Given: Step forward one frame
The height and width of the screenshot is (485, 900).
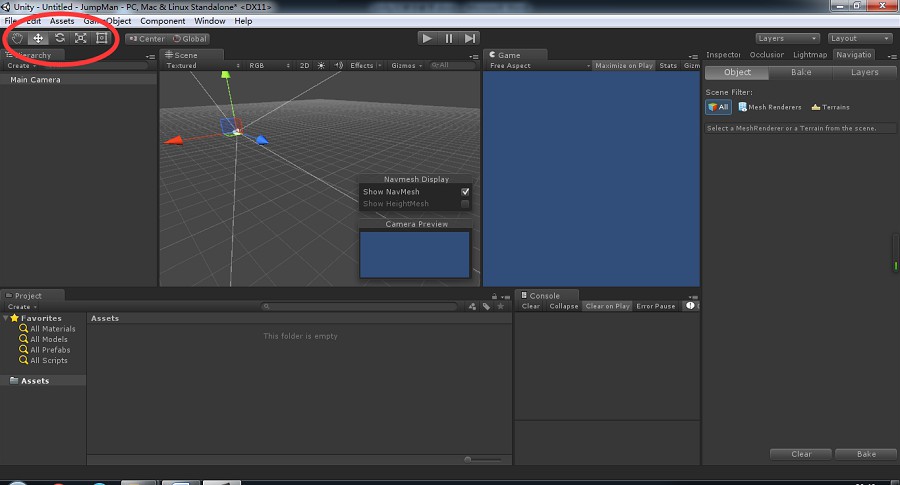Looking at the screenshot, I should click(x=470, y=38).
